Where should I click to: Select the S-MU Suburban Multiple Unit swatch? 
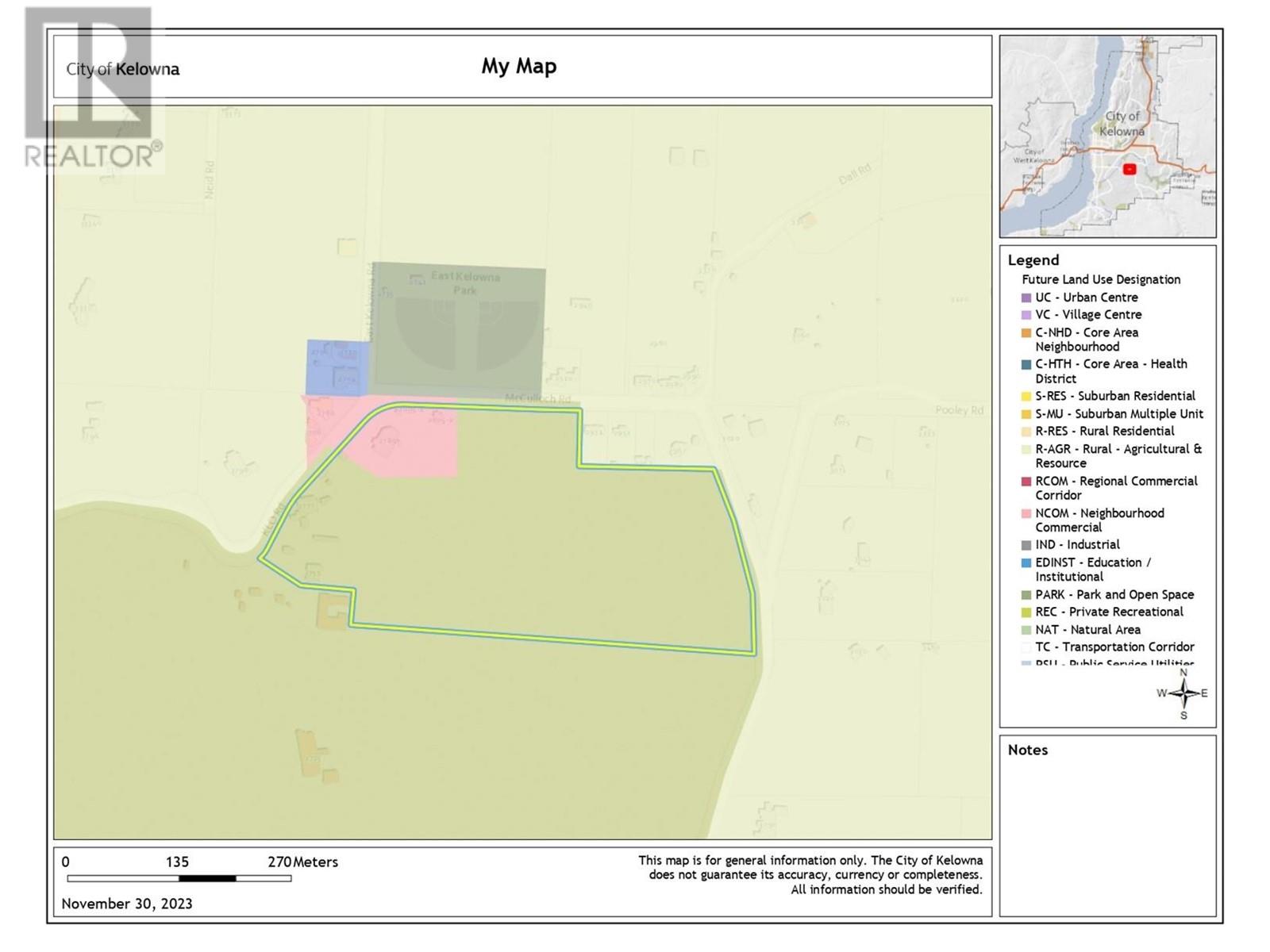[1026, 414]
